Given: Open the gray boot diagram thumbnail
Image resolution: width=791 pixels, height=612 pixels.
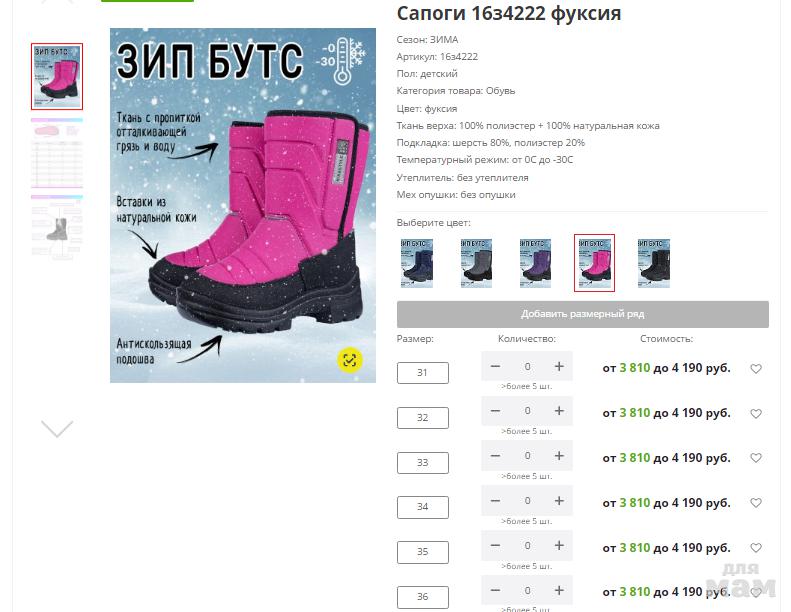Looking at the screenshot, I should 57,227.
